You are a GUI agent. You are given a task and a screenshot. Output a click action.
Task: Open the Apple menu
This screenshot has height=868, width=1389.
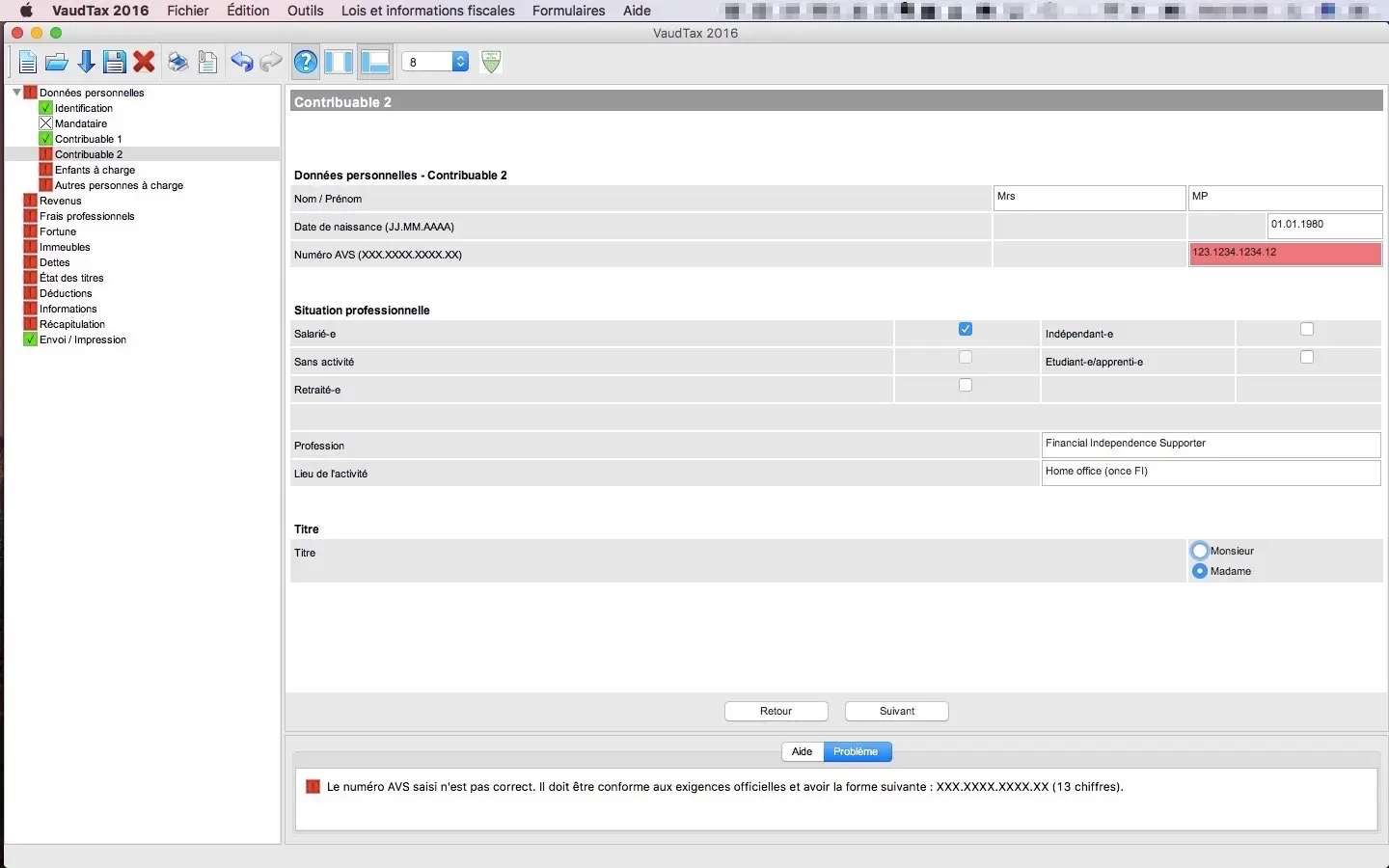tap(26, 11)
